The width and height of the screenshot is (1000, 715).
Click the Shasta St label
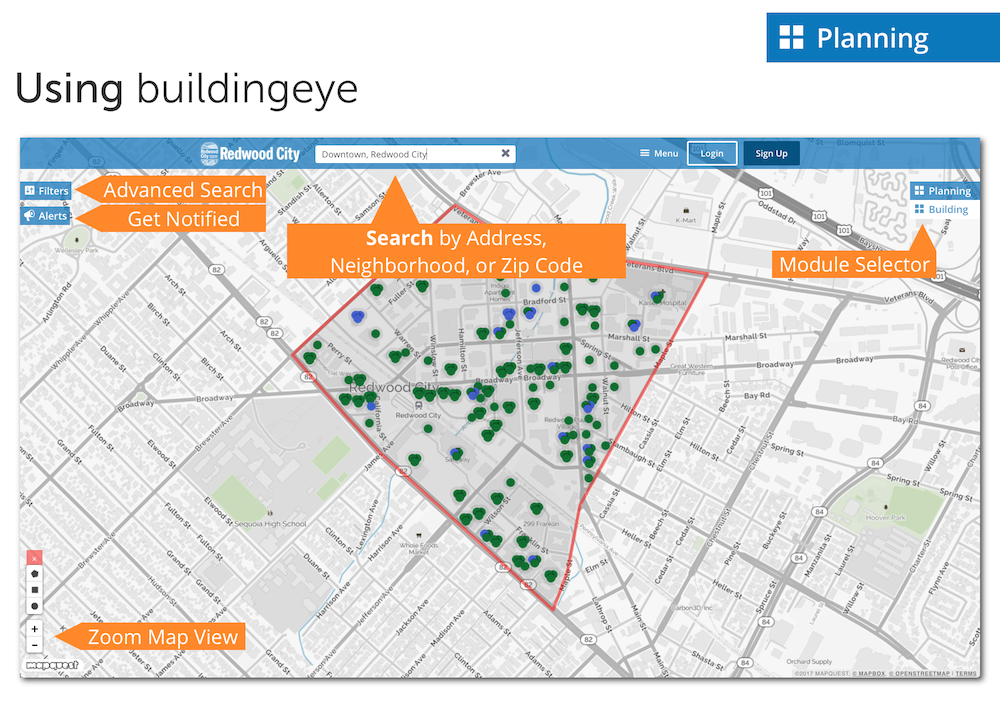pyautogui.click(x=708, y=661)
